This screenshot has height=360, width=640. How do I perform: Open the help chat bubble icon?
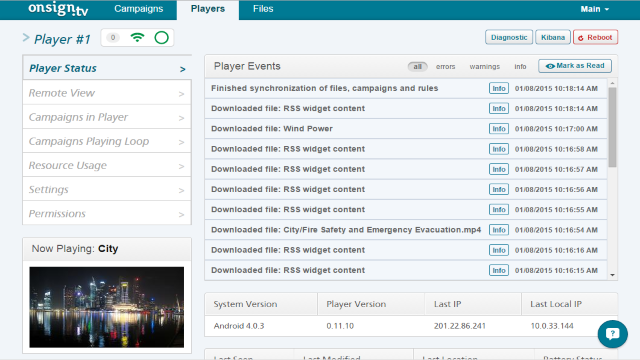point(613,334)
